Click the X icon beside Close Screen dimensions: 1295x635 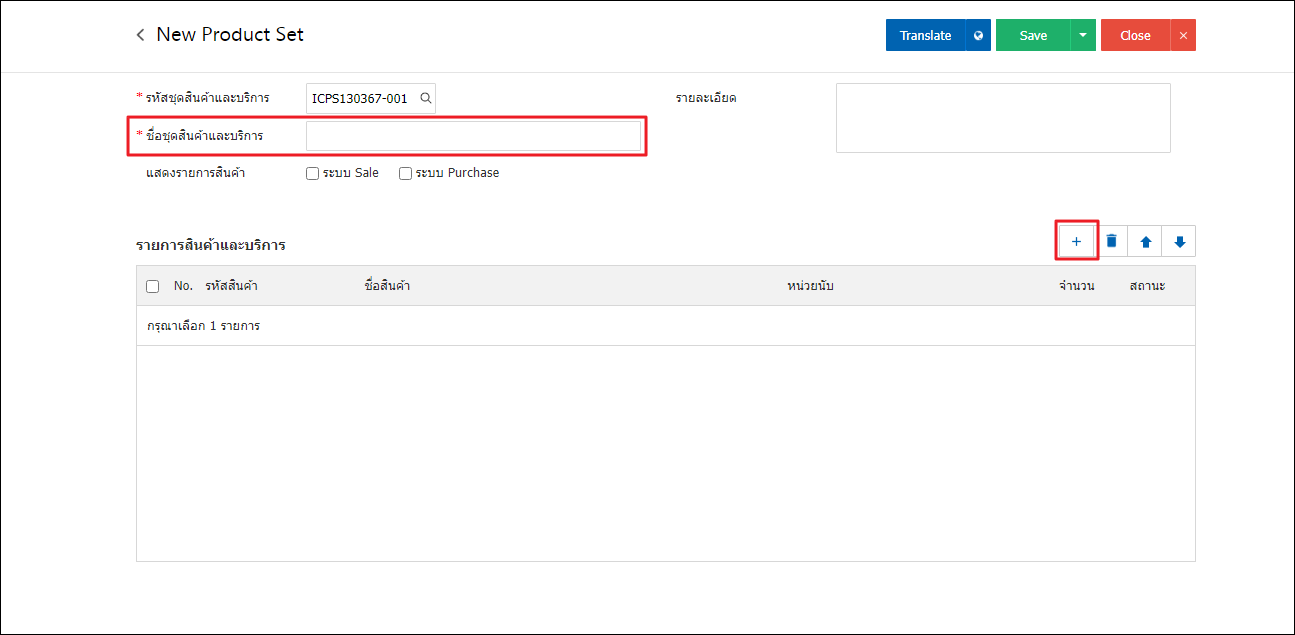pyautogui.click(x=1183, y=35)
